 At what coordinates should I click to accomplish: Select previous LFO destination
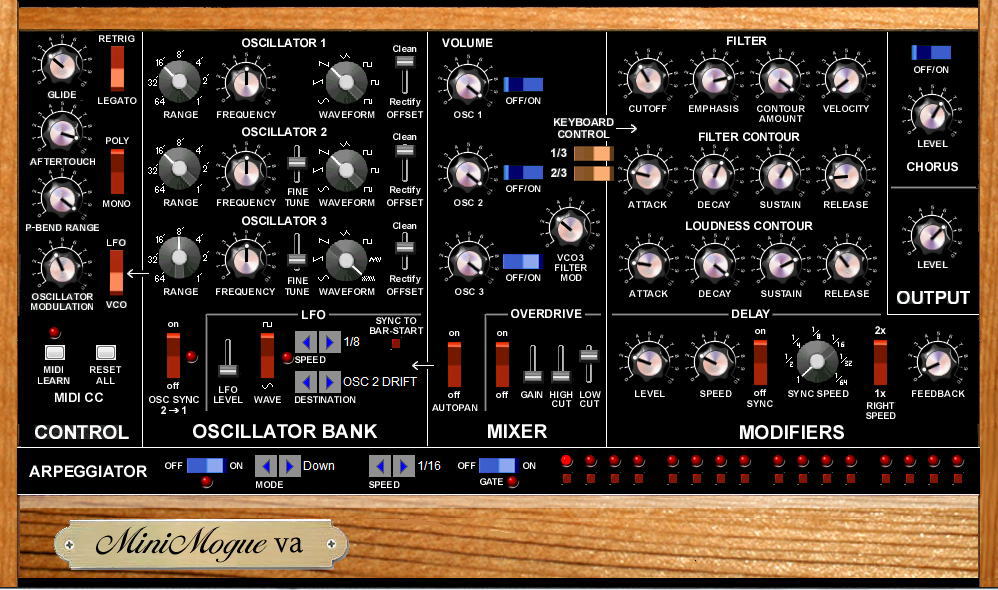point(306,382)
